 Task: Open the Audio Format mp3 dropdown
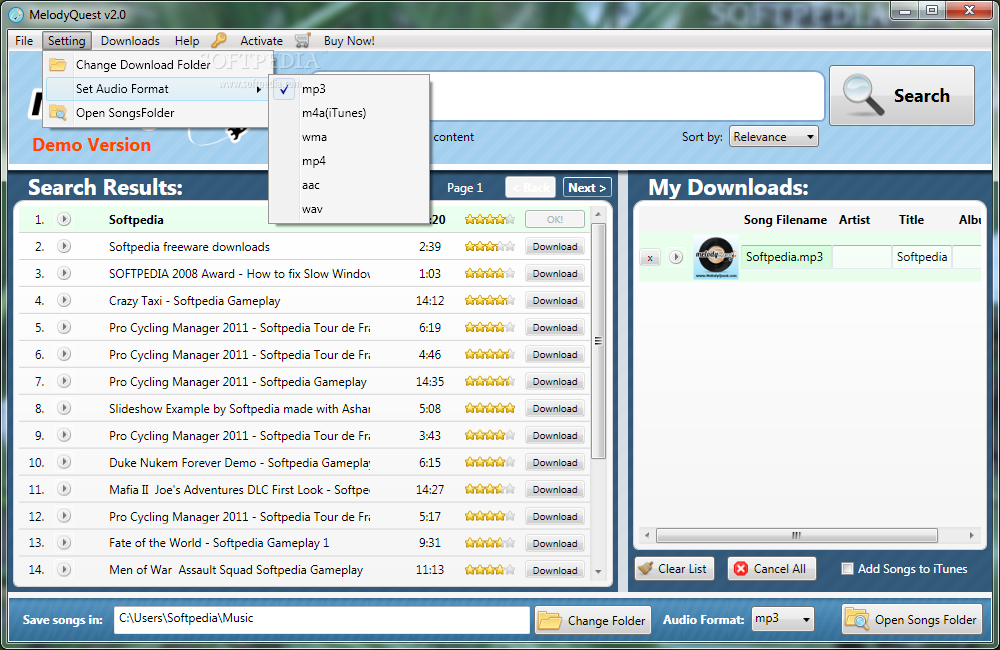pos(783,619)
